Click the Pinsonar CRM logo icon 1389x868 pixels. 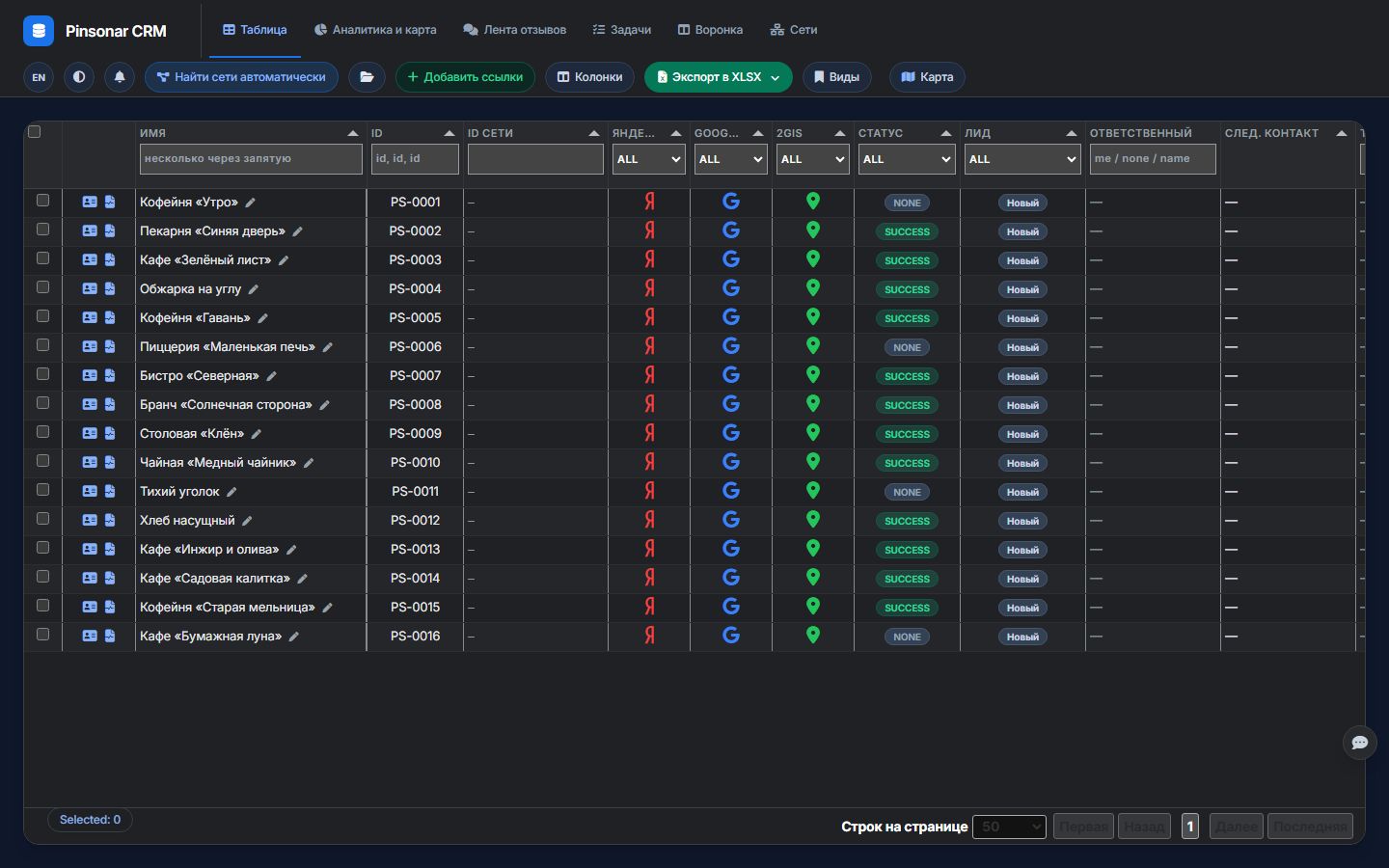click(x=39, y=31)
